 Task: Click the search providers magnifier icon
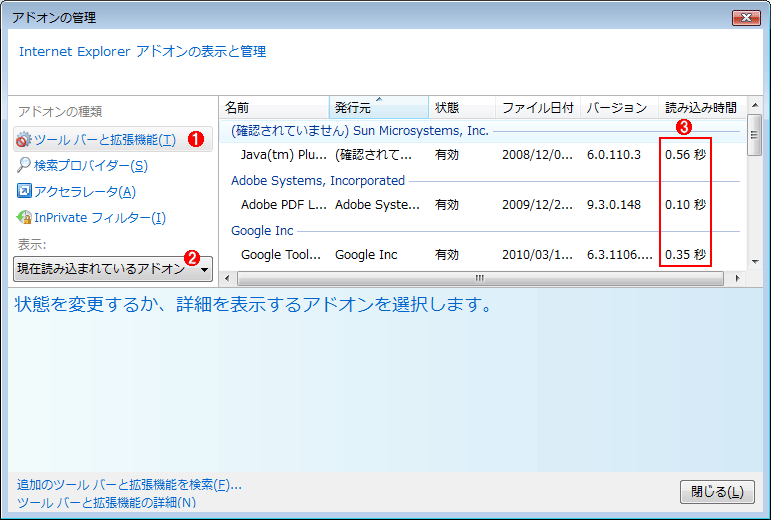click(x=24, y=166)
